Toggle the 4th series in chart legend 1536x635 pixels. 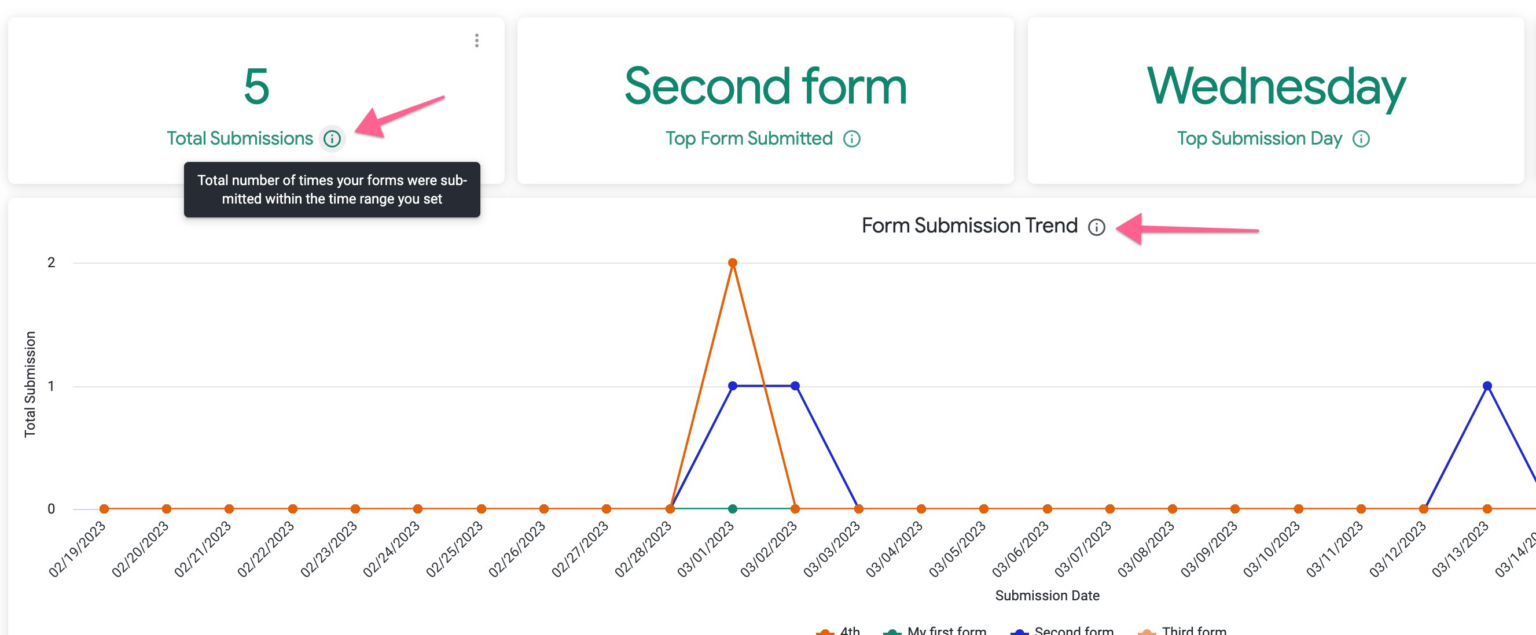point(838,631)
